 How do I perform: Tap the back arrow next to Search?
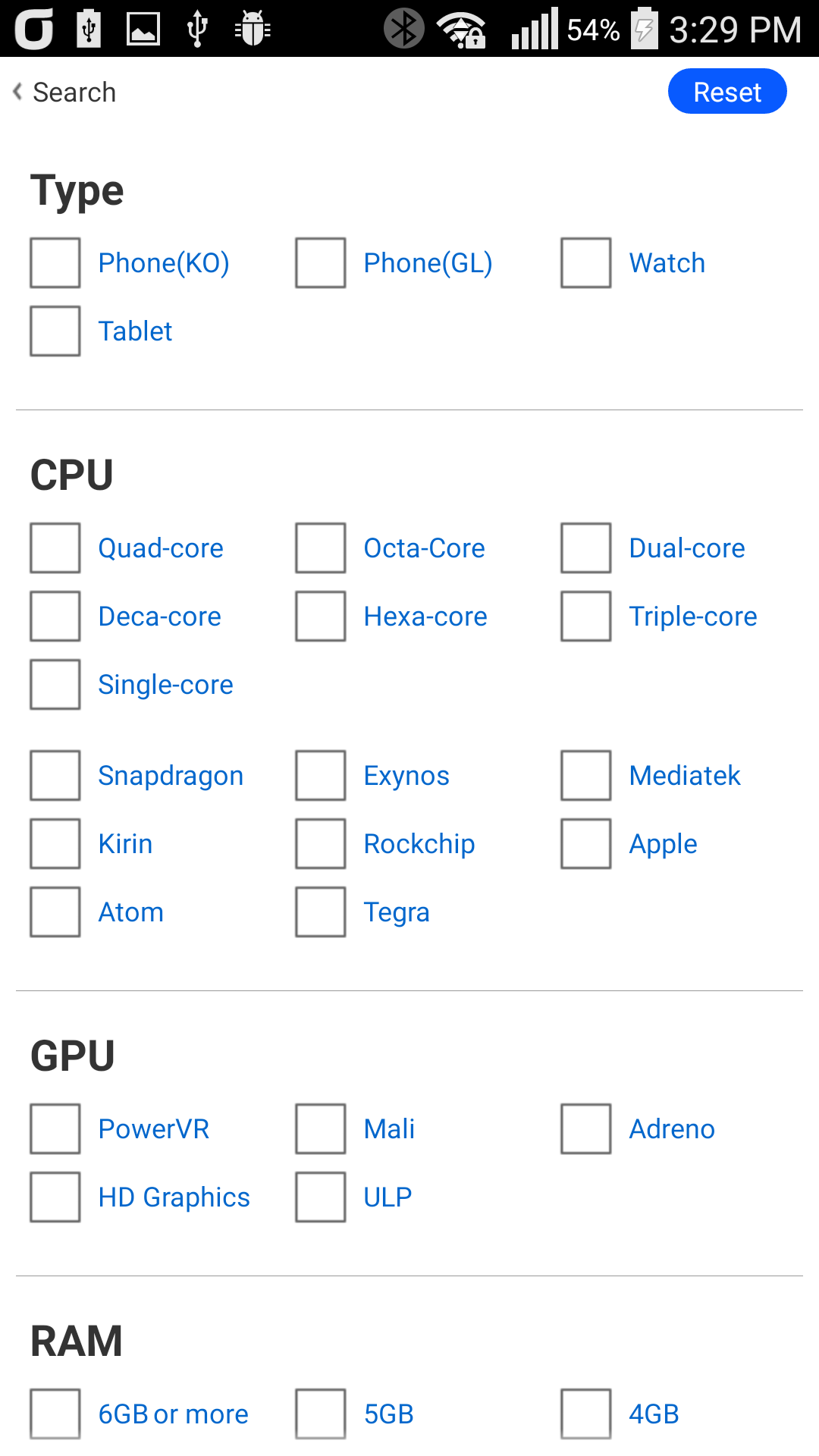pos(17,92)
